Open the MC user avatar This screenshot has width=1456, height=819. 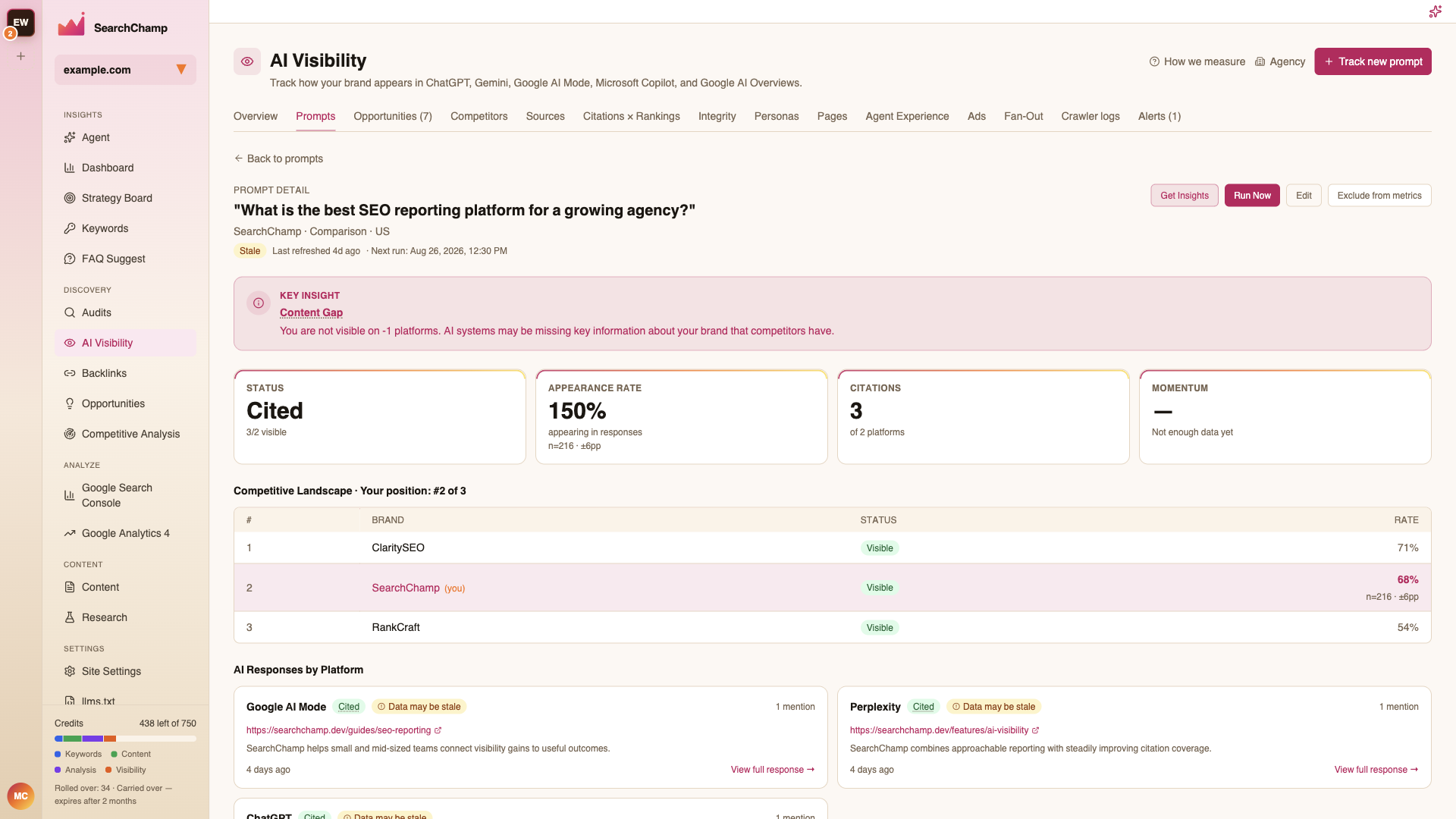tap(20, 796)
